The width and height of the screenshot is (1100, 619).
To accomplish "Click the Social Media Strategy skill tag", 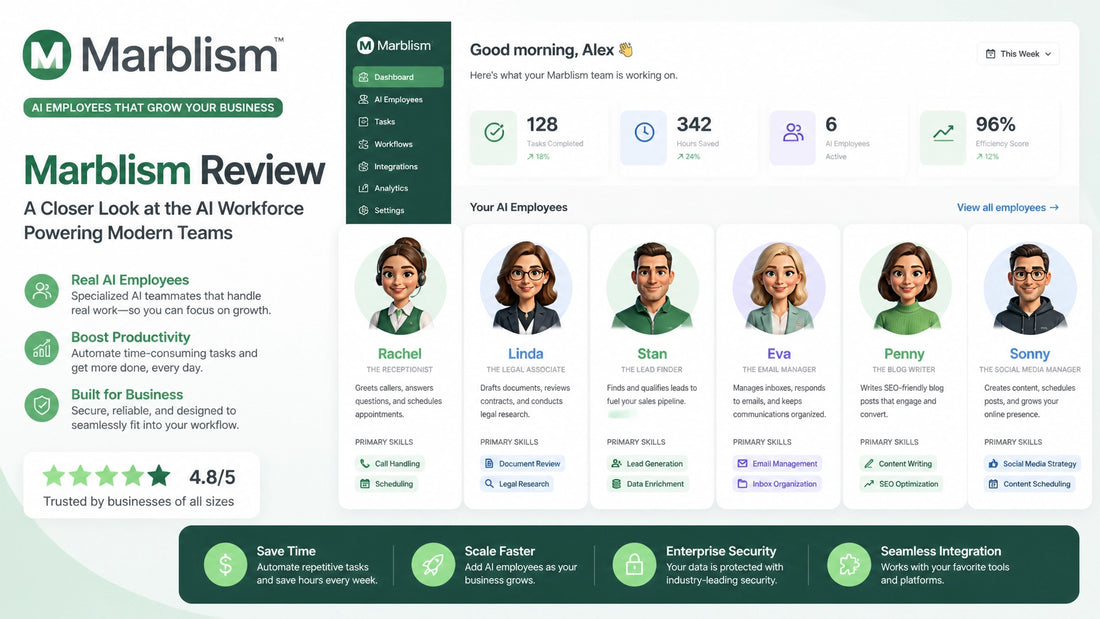I will (x=1032, y=464).
